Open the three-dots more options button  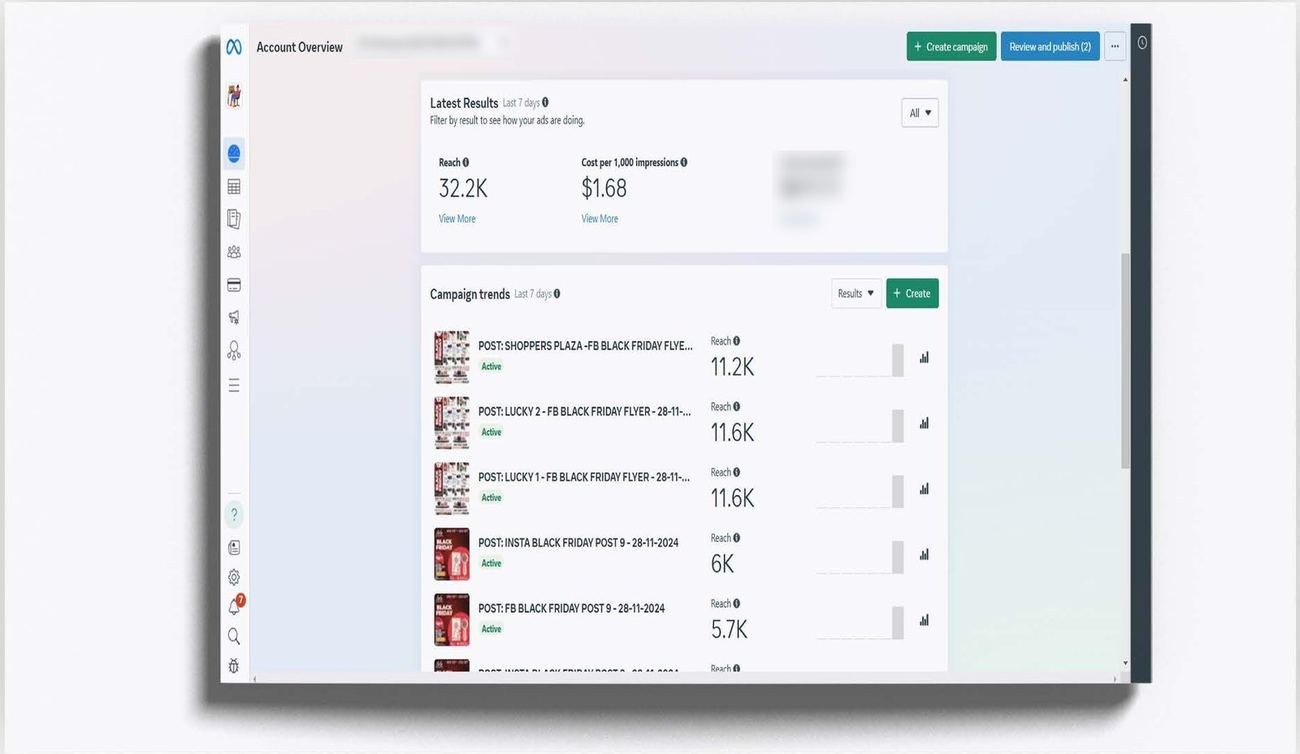point(1115,47)
